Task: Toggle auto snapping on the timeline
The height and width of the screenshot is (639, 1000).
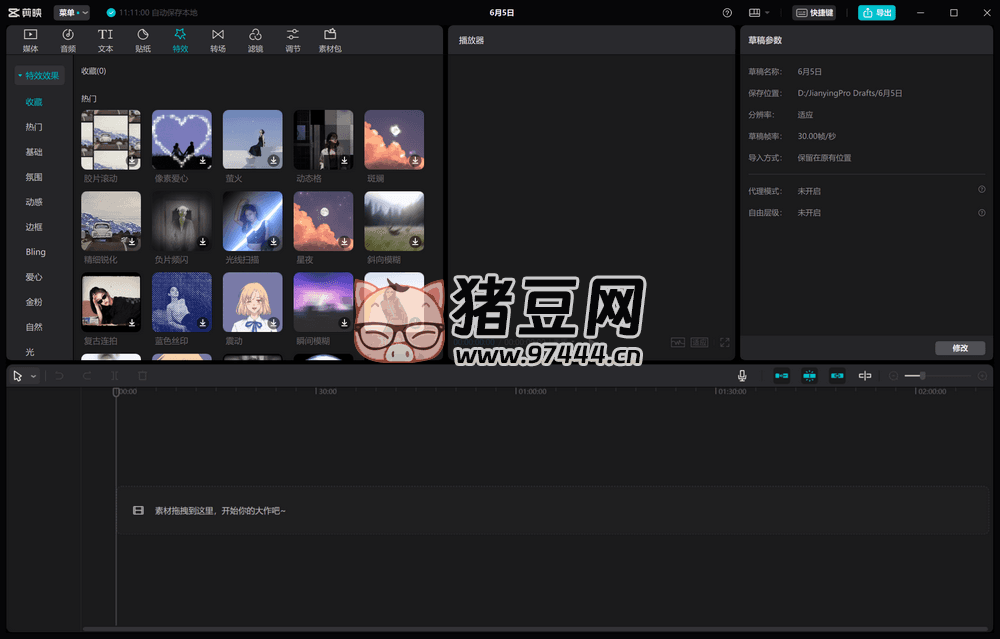Action: [809, 375]
